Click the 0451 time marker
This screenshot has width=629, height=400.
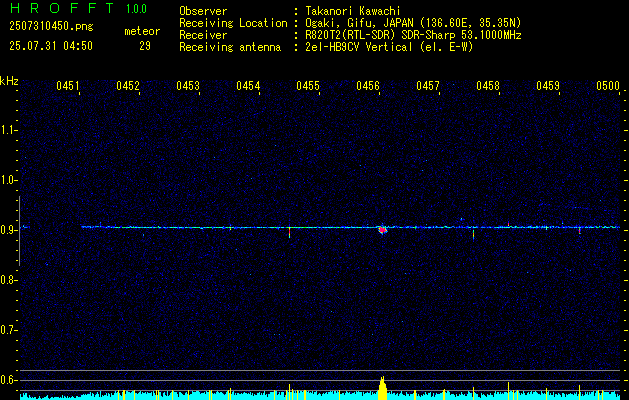tap(68, 85)
